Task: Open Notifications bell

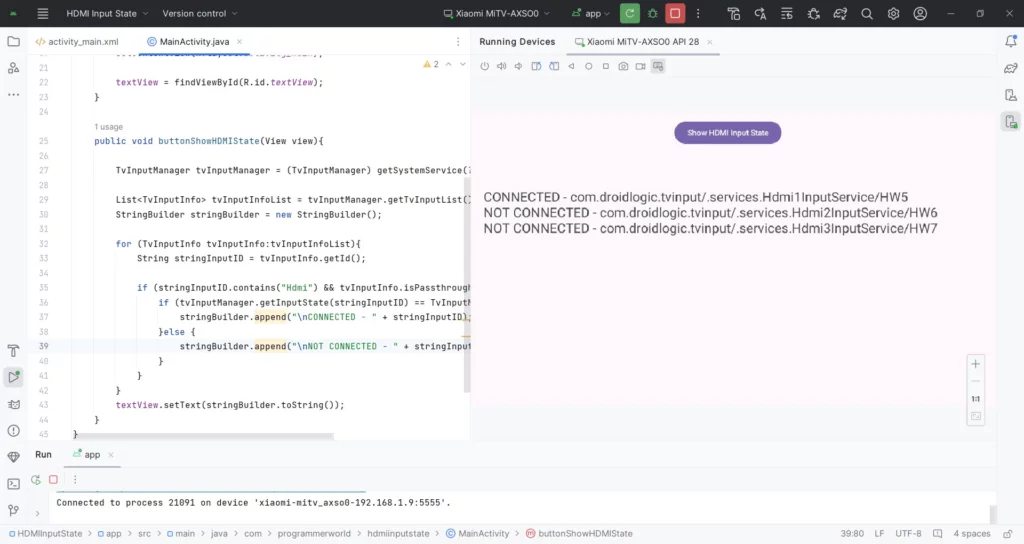Action: [1011, 41]
